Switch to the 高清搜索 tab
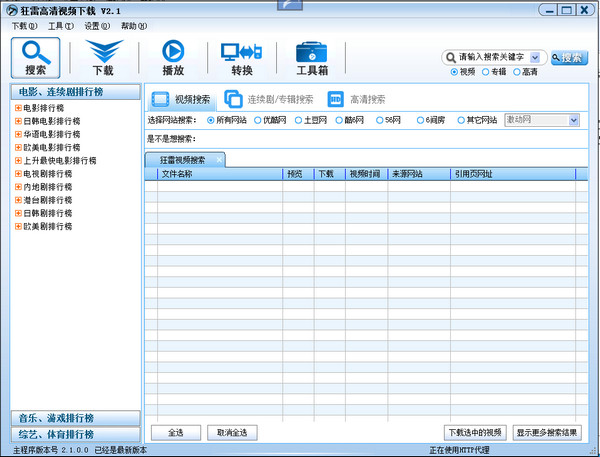 (357, 100)
